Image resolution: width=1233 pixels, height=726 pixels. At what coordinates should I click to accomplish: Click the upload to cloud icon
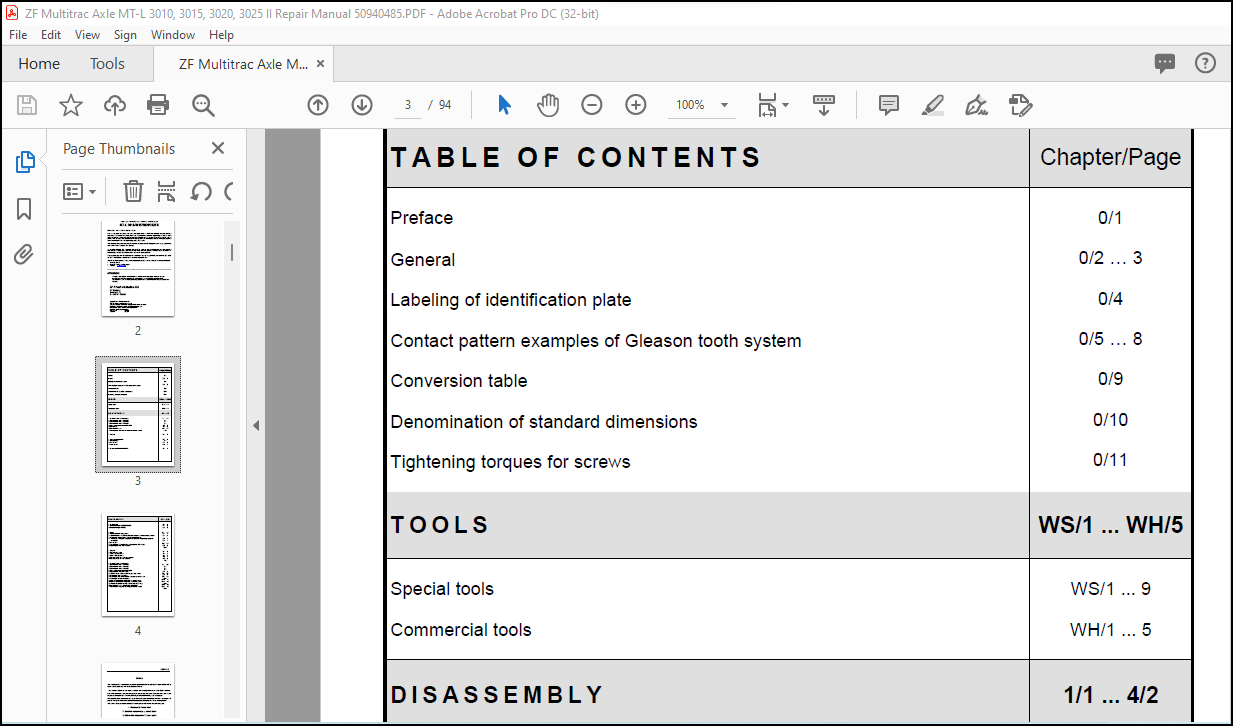point(115,105)
